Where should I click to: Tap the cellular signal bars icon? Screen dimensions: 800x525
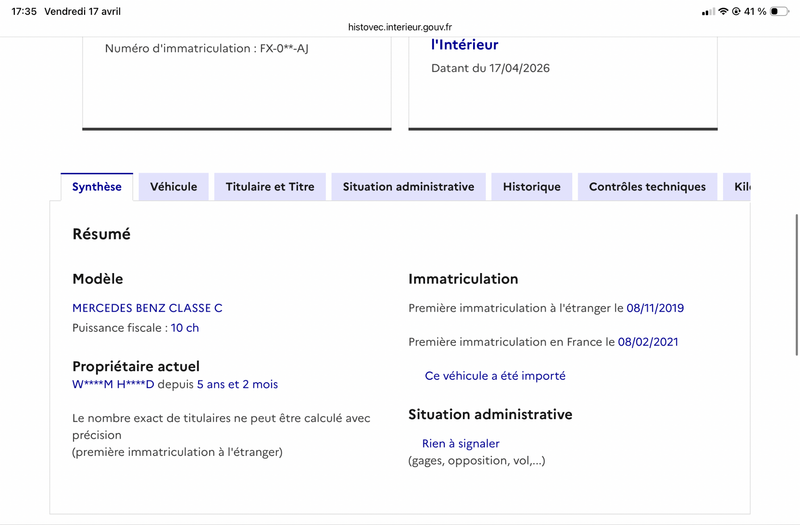click(708, 12)
